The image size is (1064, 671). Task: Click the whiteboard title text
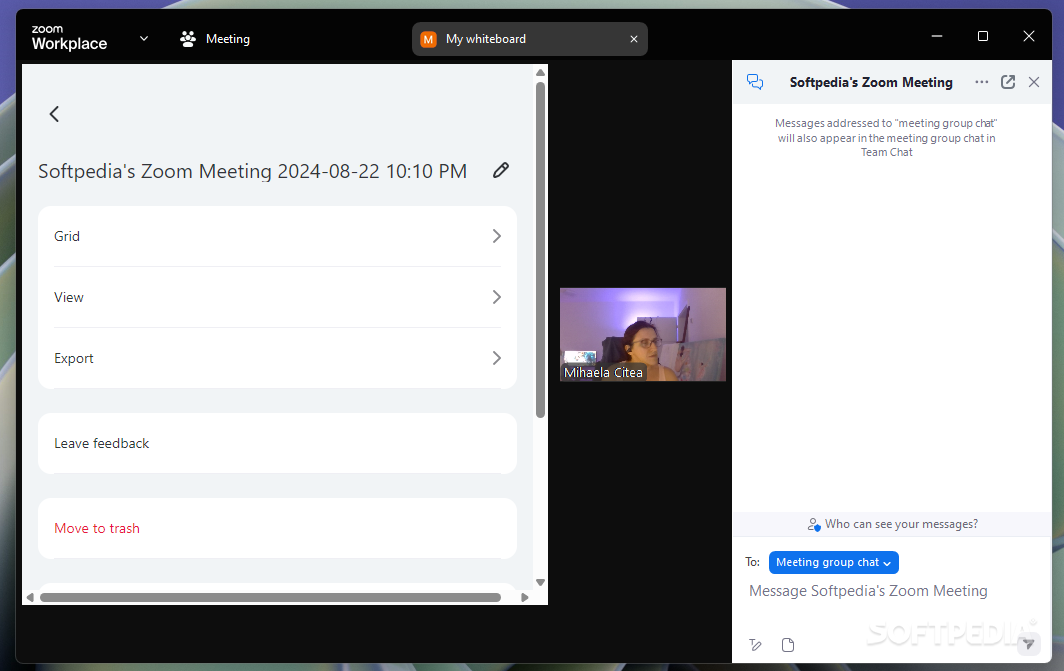point(252,171)
